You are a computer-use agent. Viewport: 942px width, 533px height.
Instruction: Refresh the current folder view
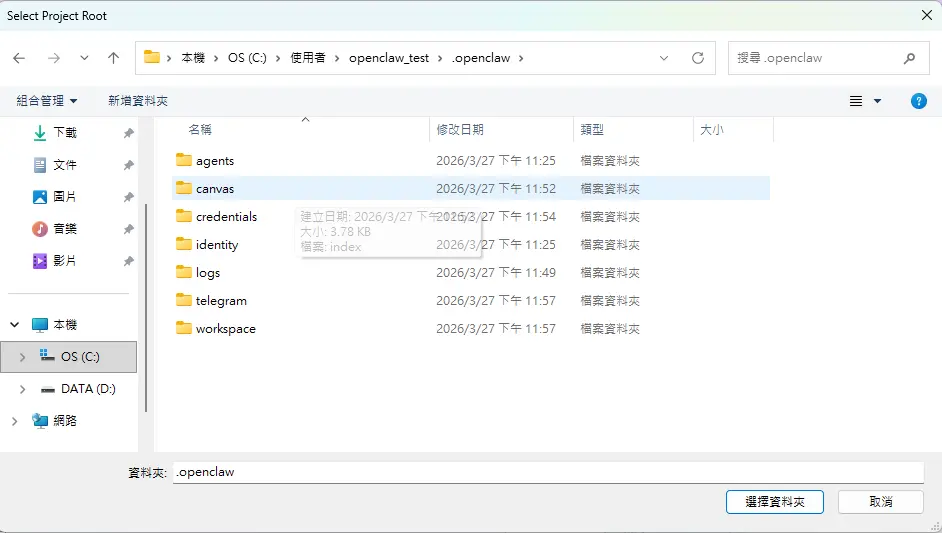pyautogui.click(x=697, y=58)
